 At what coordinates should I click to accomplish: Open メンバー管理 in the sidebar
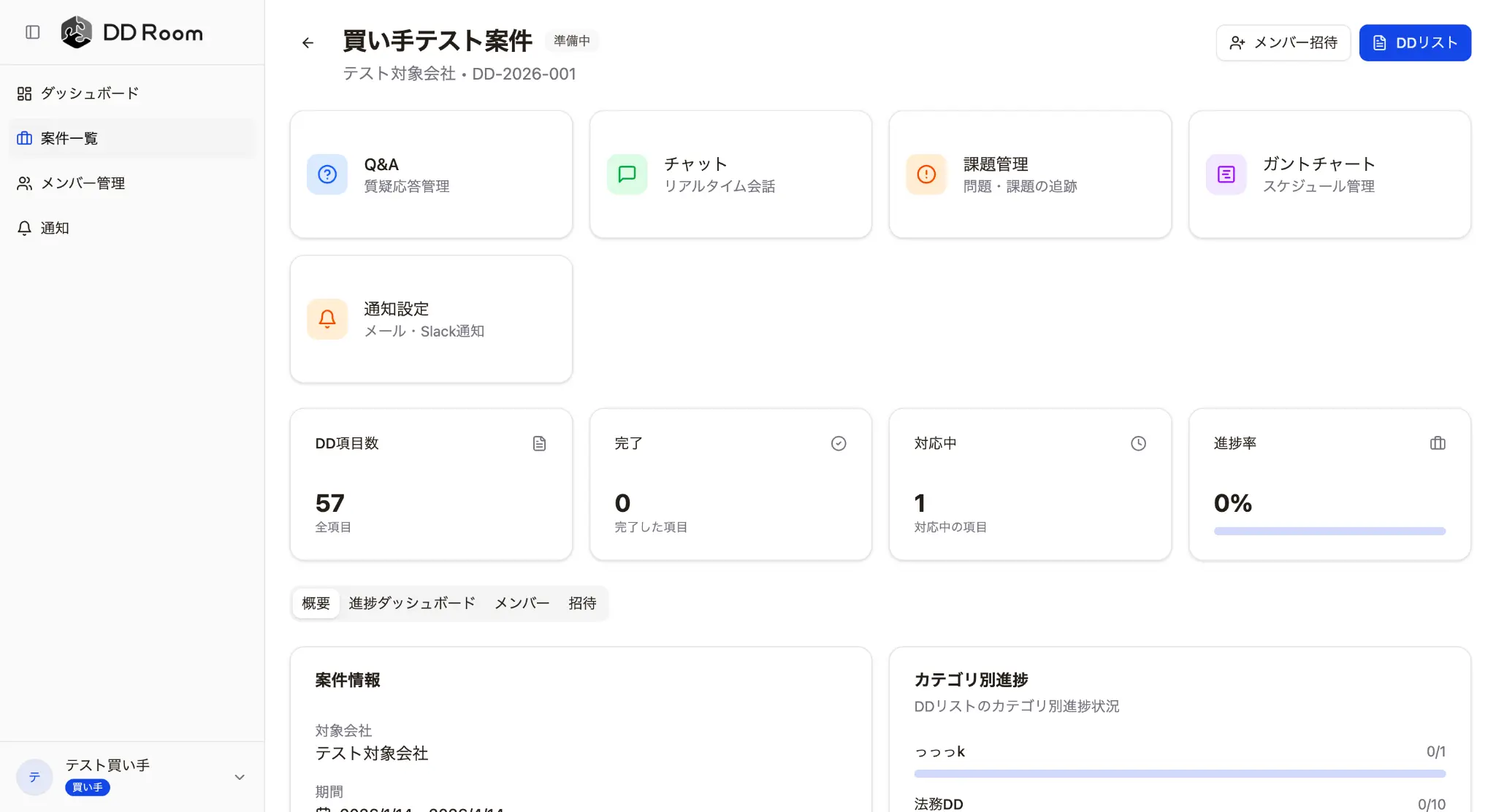click(83, 183)
